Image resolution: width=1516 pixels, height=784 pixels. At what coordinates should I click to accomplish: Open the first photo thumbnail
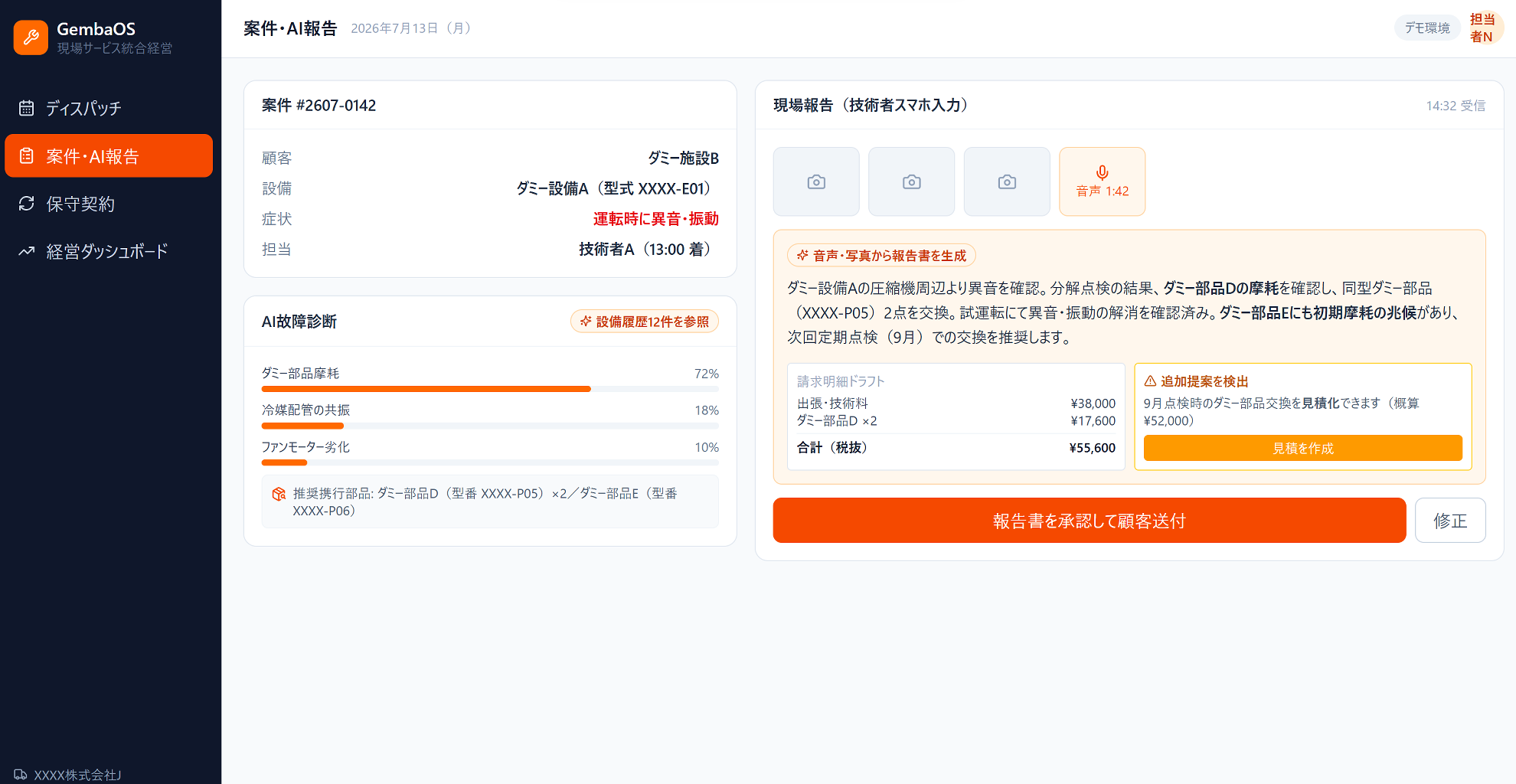pos(816,181)
